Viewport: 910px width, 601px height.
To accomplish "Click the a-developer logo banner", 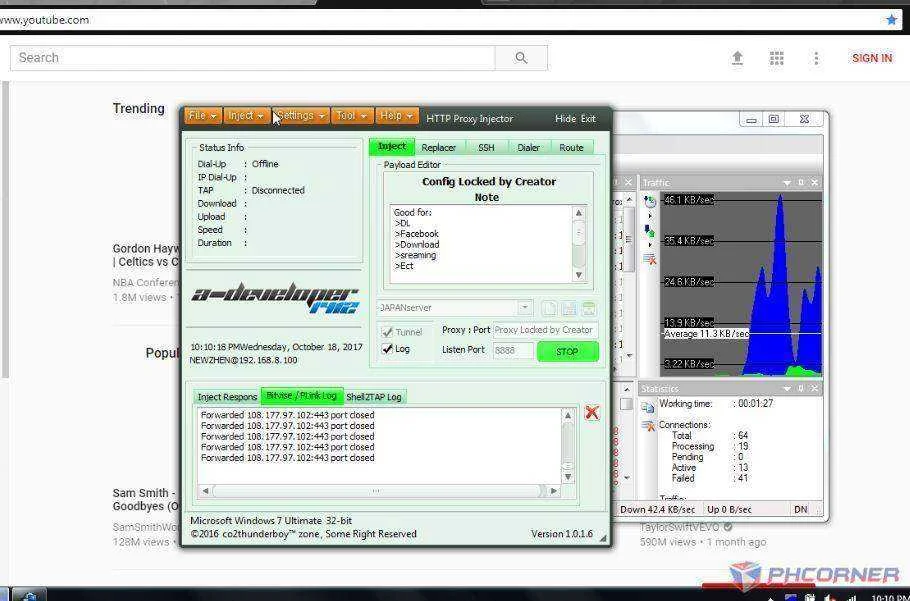I will point(275,298).
